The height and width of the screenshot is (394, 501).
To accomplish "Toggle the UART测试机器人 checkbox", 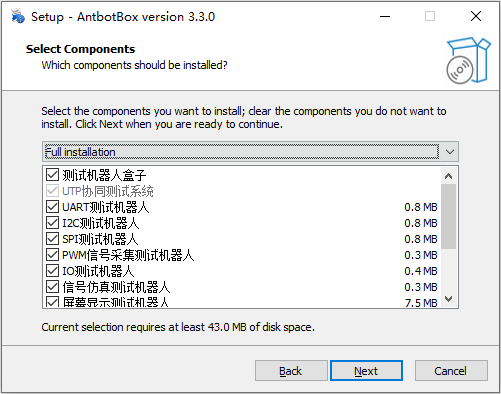I will [52, 207].
